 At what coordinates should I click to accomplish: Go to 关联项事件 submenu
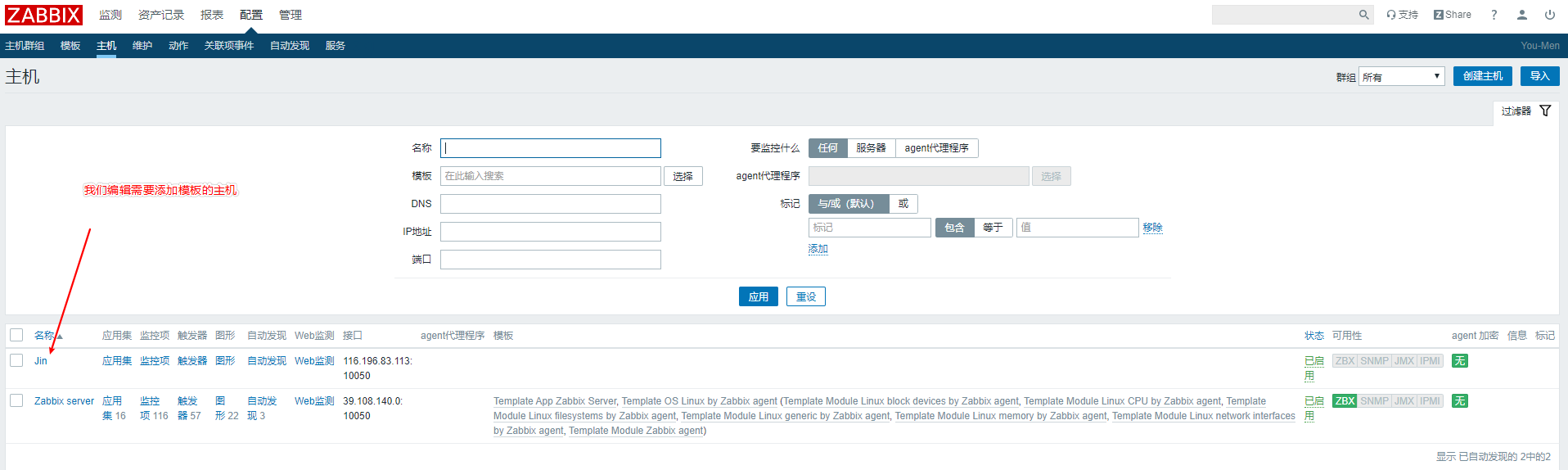click(x=229, y=46)
